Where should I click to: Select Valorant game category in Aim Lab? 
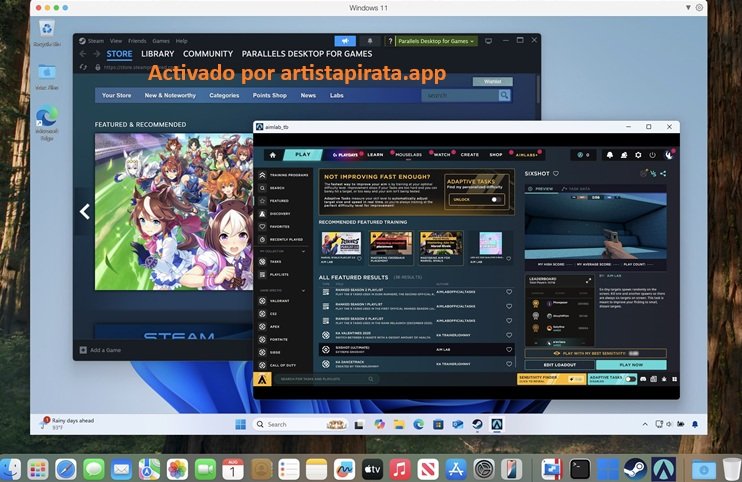pyautogui.click(x=274, y=301)
